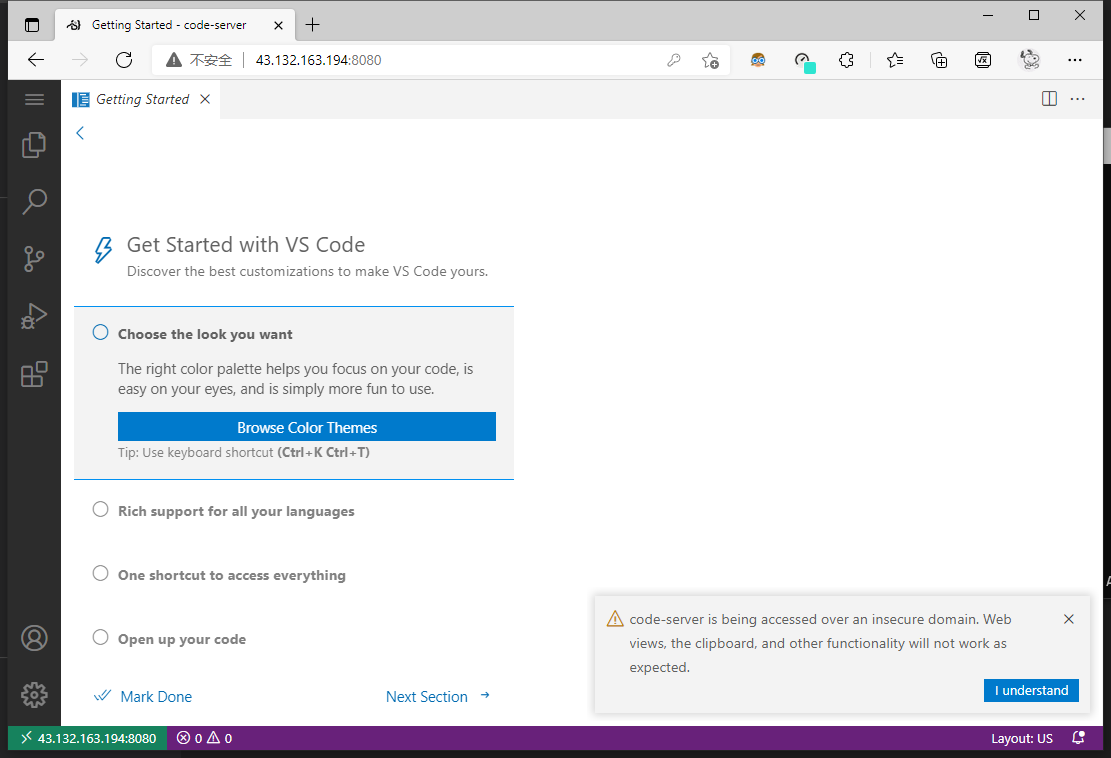Viewport: 1111px width, 758px height.
Task: Select 'Rich support for all your languages' step
Action: [236, 511]
